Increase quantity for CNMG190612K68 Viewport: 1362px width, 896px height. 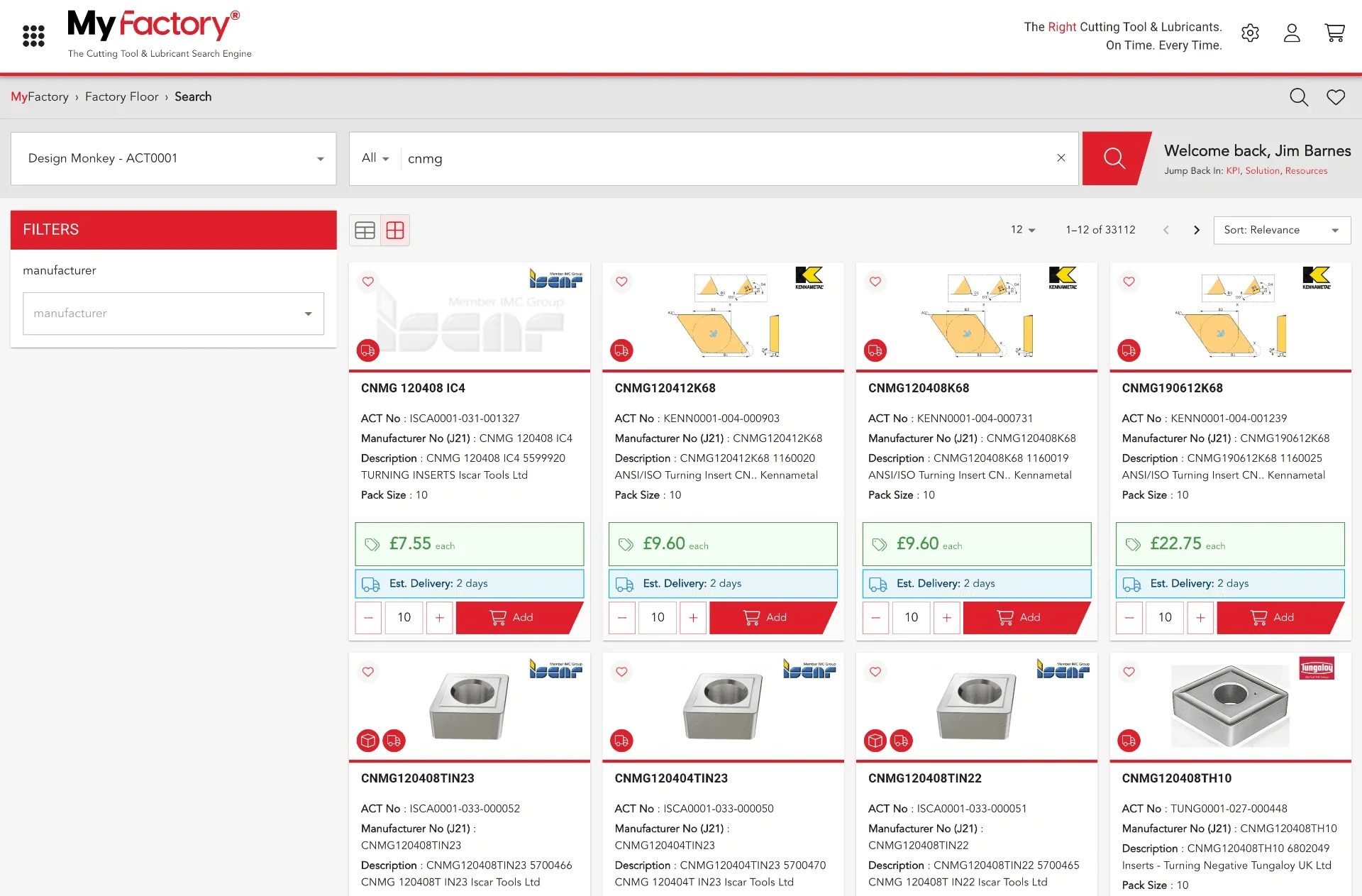click(1200, 617)
